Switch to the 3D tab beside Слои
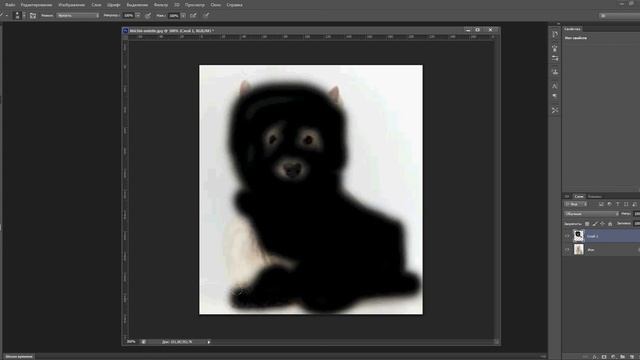The width and height of the screenshot is (640, 360). [x=567, y=196]
